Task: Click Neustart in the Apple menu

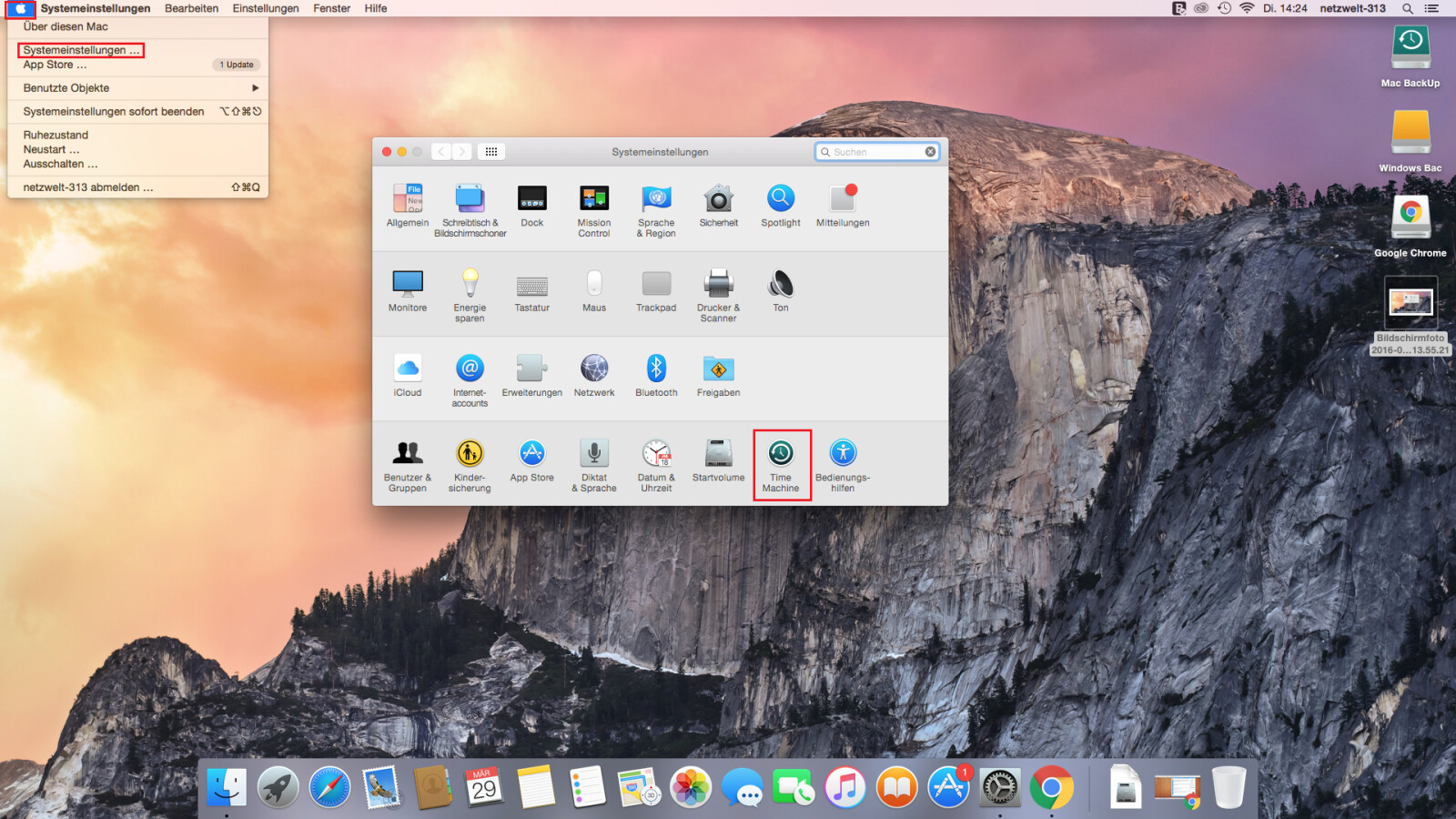Action: pyautogui.click(x=51, y=149)
